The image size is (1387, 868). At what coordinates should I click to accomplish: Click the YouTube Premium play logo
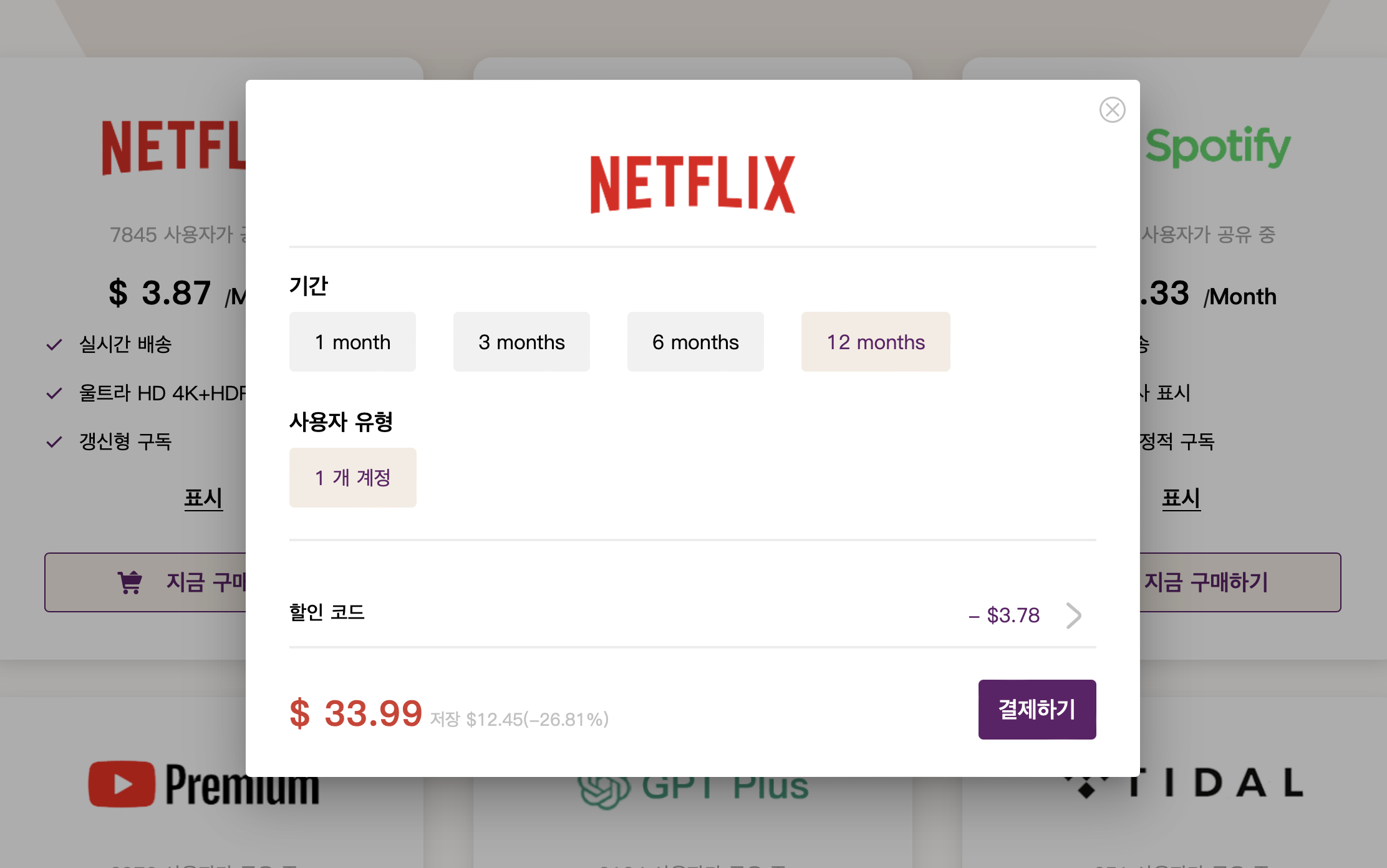122,784
